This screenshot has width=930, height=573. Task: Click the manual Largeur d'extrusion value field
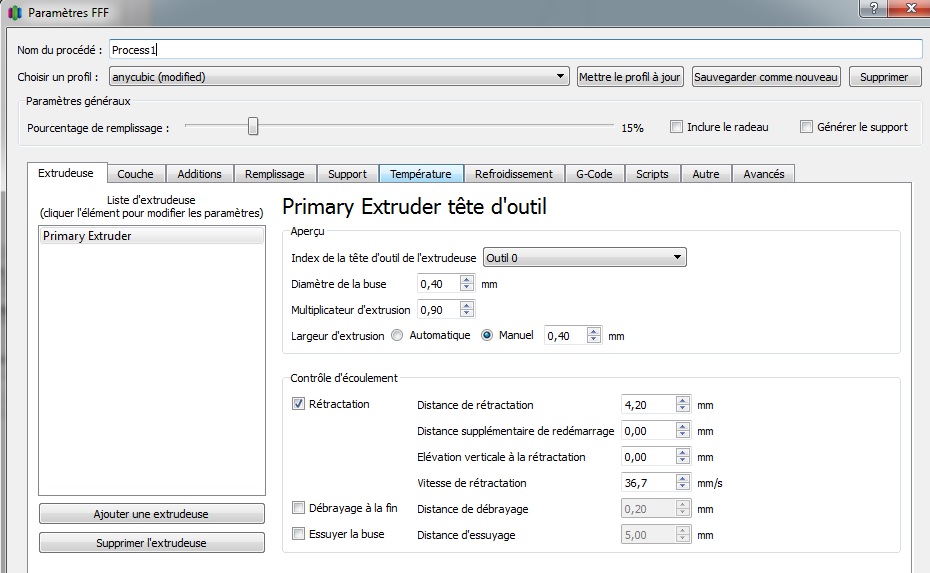tap(566, 336)
